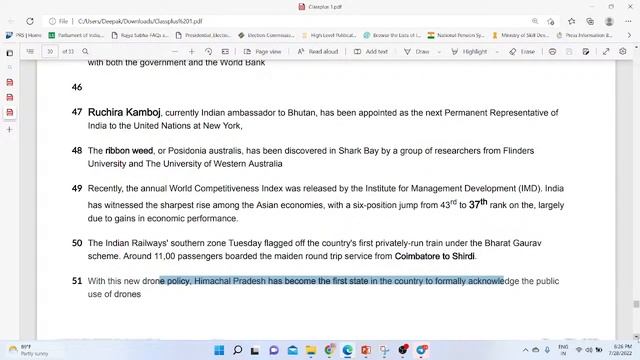The width and height of the screenshot is (640, 360).
Task: Open High Level Political bookmark
Action: pos(329,36)
